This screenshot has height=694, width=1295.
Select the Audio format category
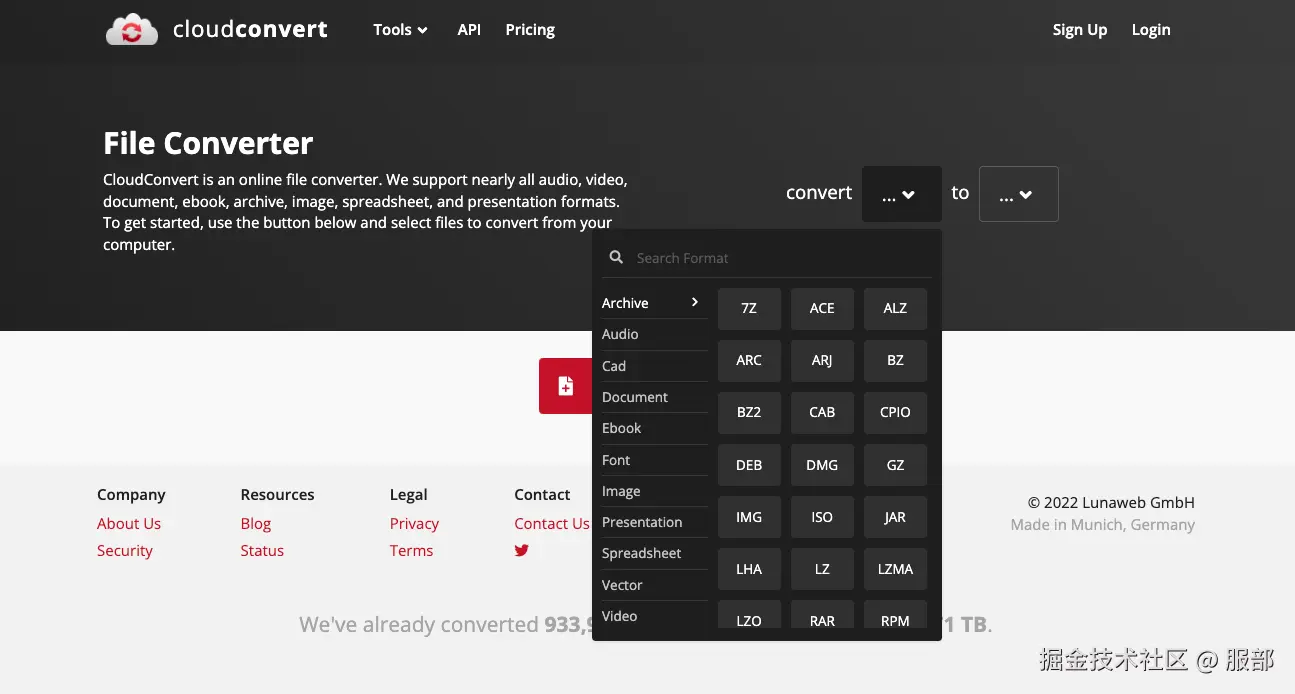[620, 334]
